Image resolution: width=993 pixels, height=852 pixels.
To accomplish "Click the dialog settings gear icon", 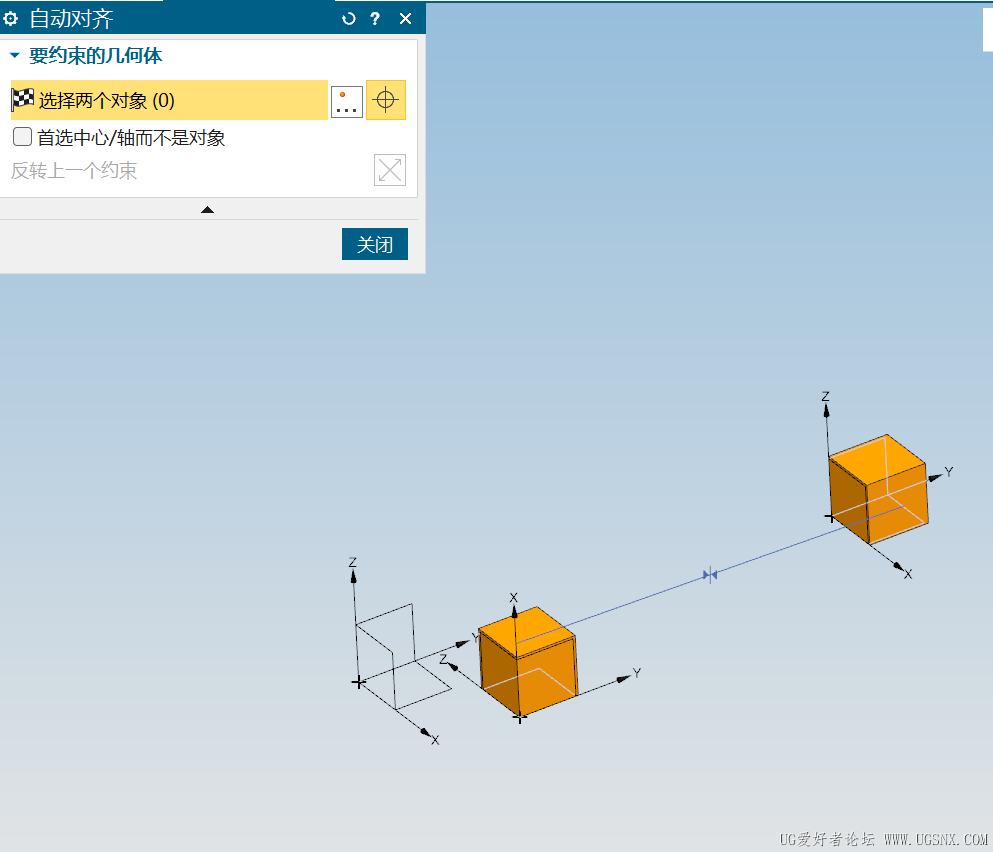I will [11, 18].
